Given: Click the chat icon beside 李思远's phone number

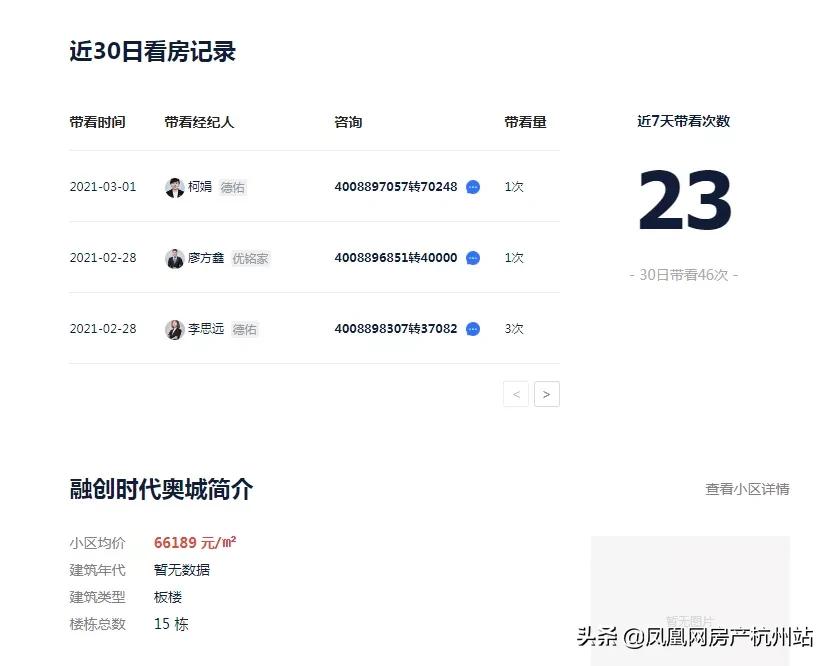Looking at the screenshot, I should 472,328.
